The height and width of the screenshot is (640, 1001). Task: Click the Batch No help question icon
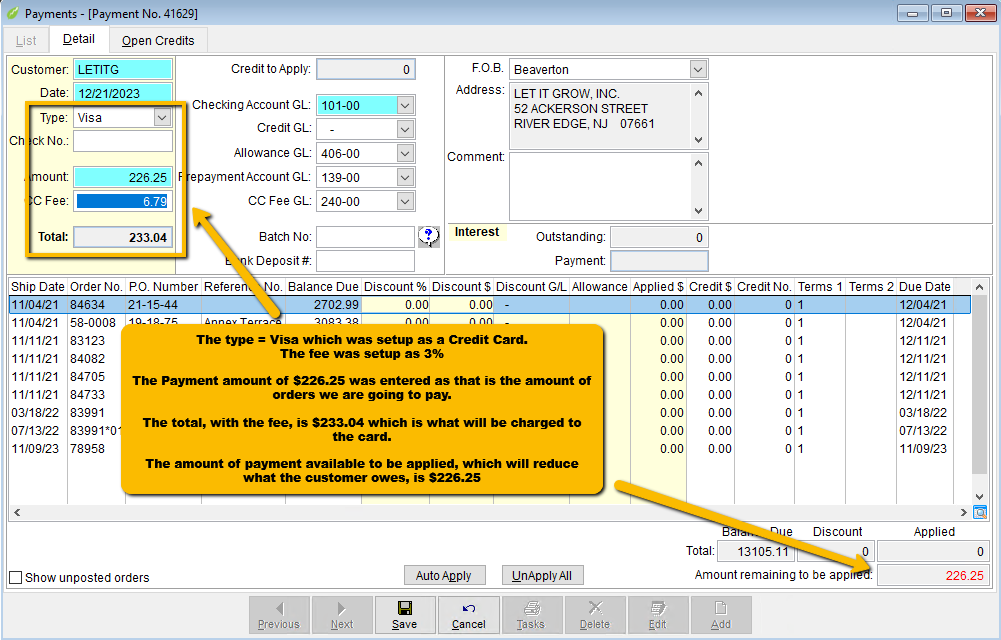click(x=429, y=236)
